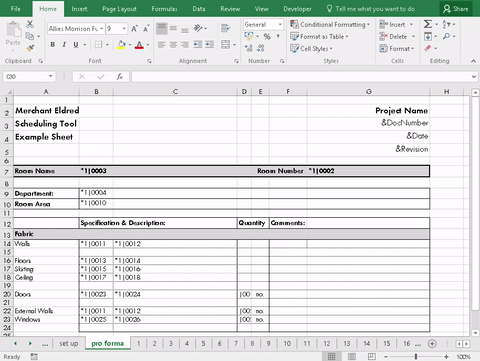Viewport: 480px width, 361px height.
Task: Click the Orientation angled text icon
Action: tap(198, 28)
